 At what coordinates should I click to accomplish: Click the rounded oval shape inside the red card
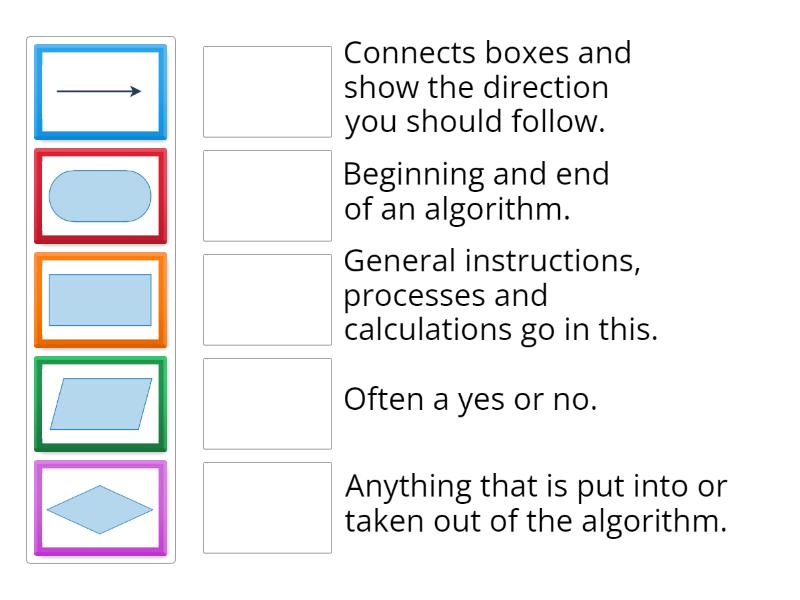[x=100, y=196]
